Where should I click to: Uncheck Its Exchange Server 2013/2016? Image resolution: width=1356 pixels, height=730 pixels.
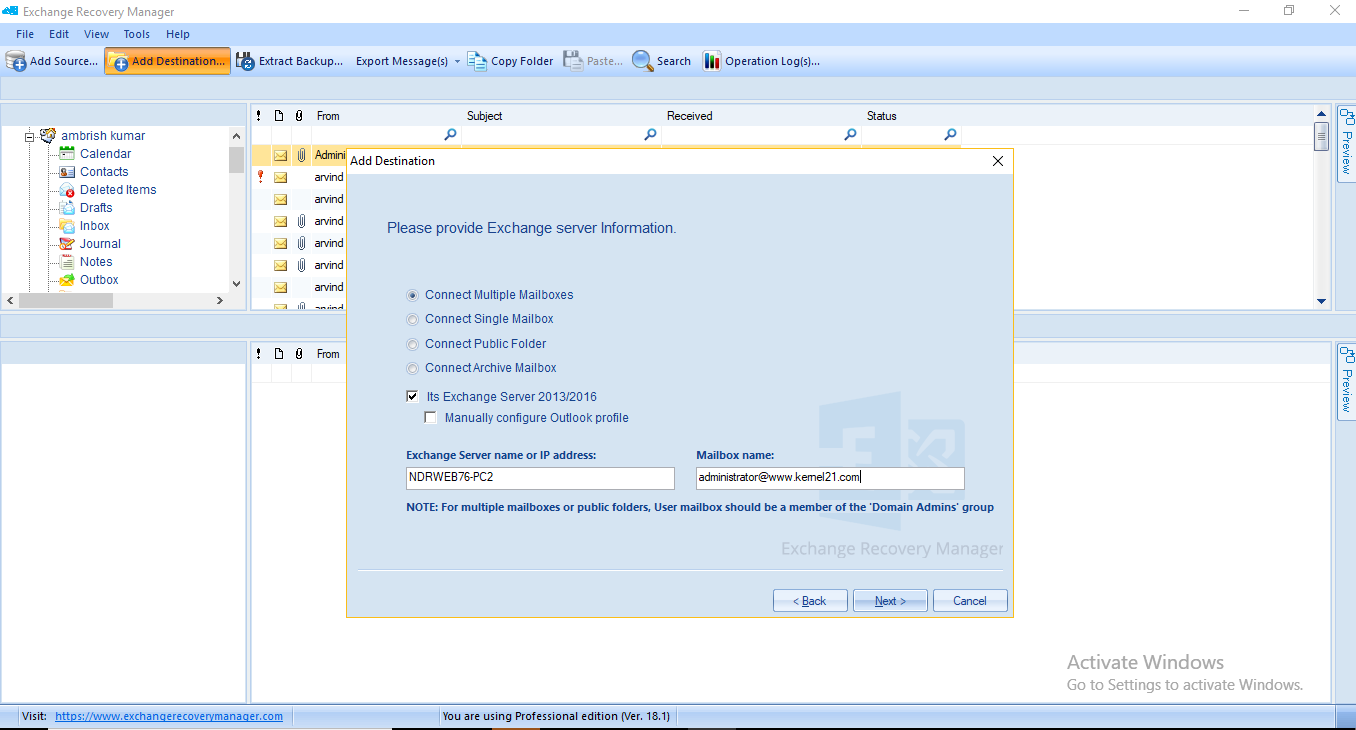[x=413, y=397]
